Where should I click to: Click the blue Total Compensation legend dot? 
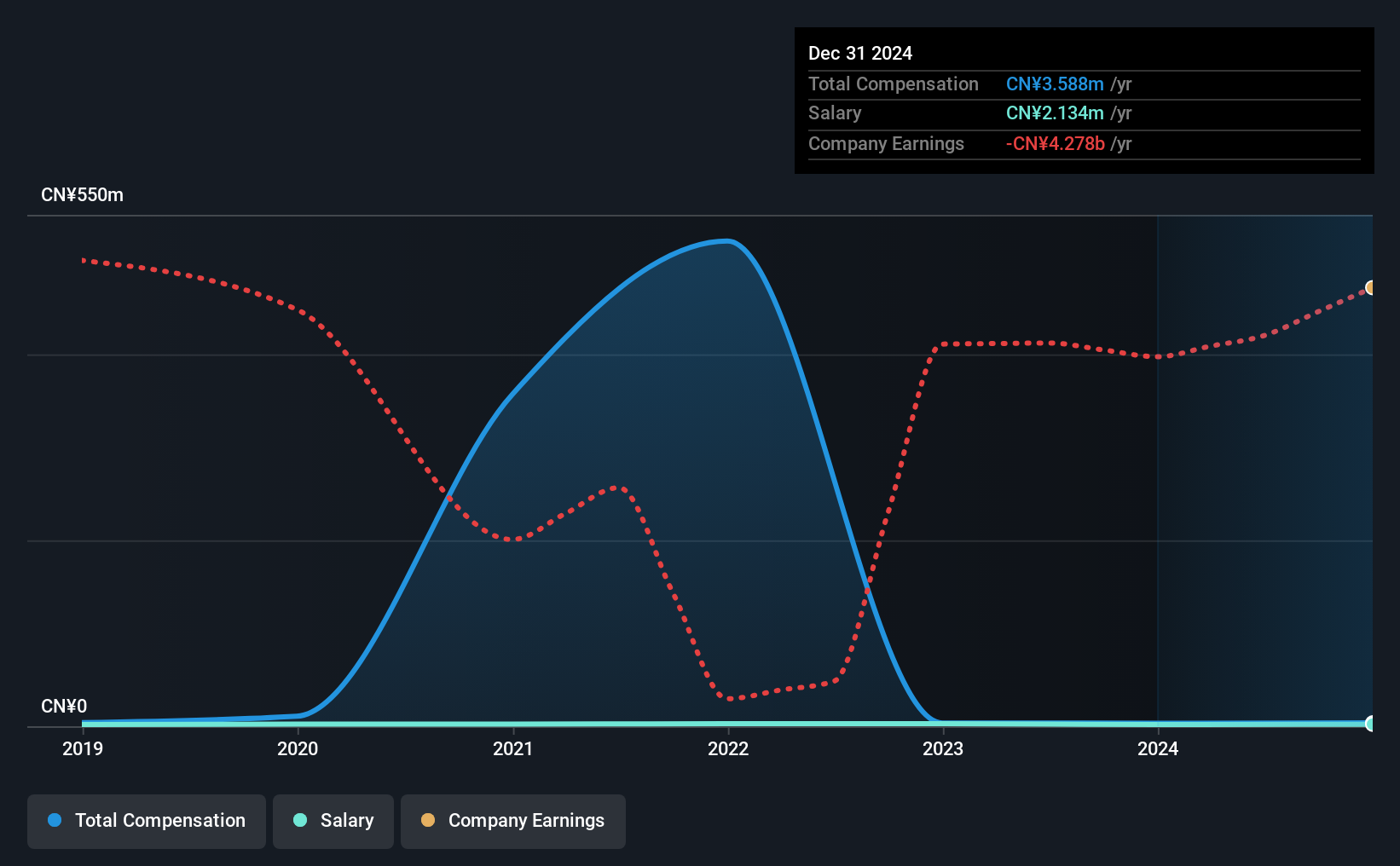pyautogui.click(x=55, y=820)
